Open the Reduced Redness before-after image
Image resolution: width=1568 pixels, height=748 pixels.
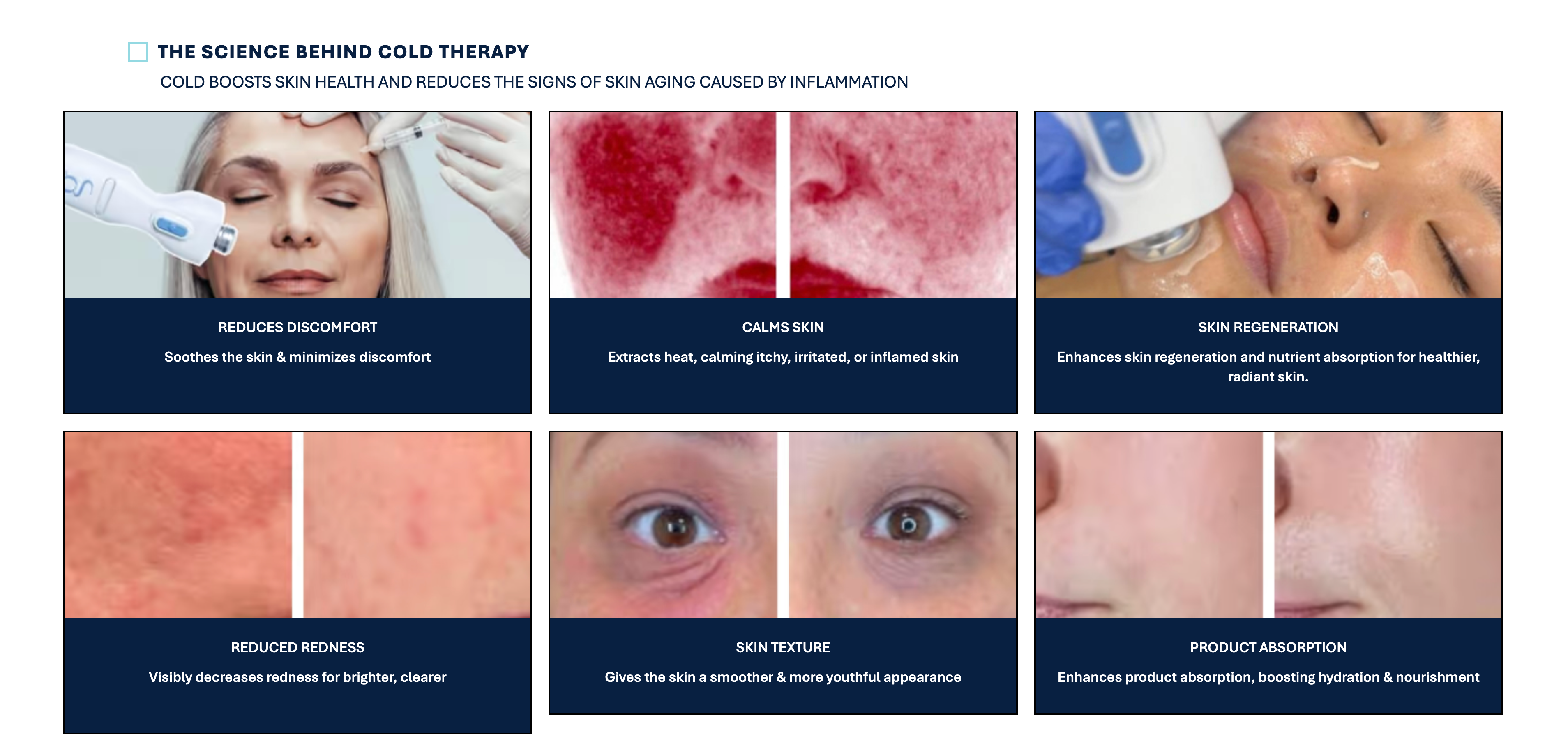(297, 525)
